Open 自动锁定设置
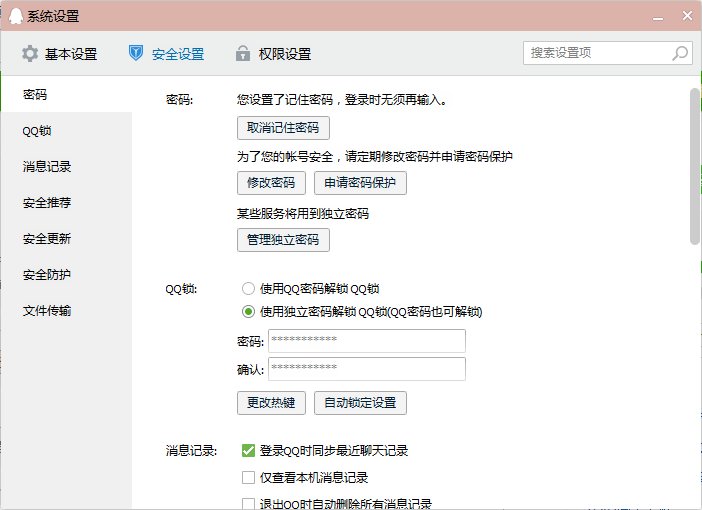Screen dimensions: 702x510 [360, 403]
